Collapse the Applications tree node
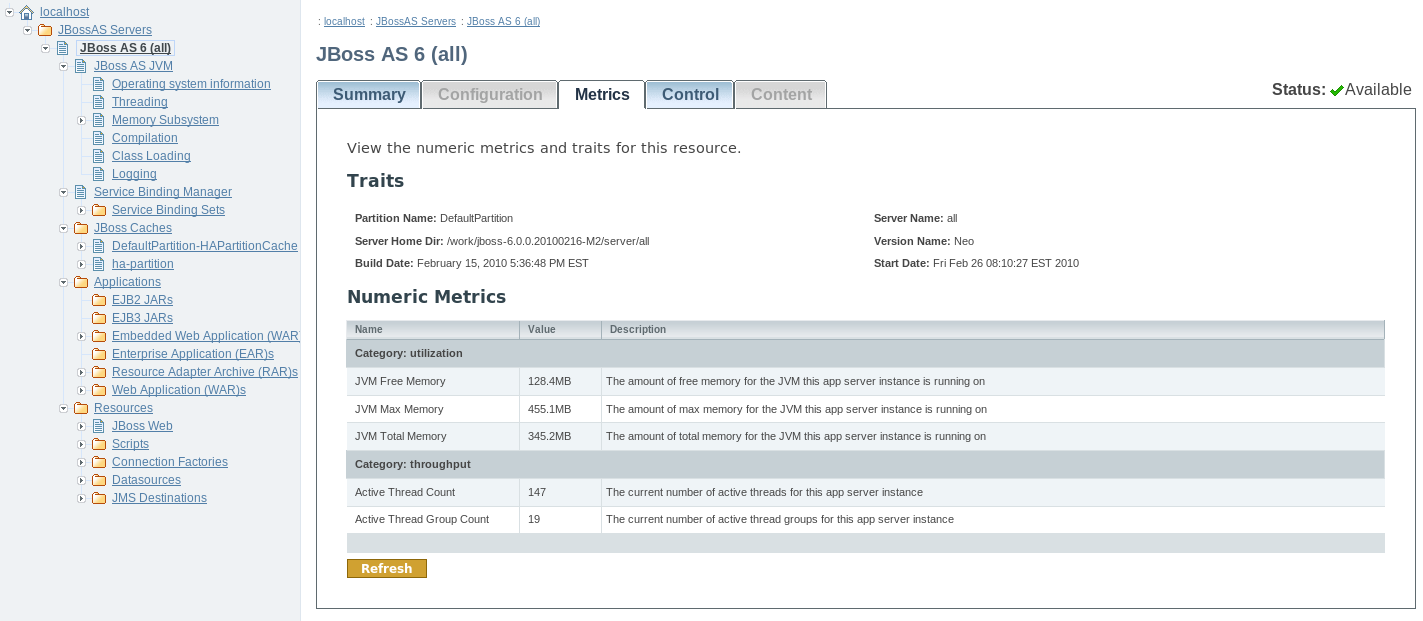Screen dimensions: 1423x621 (x=64, y=282)
